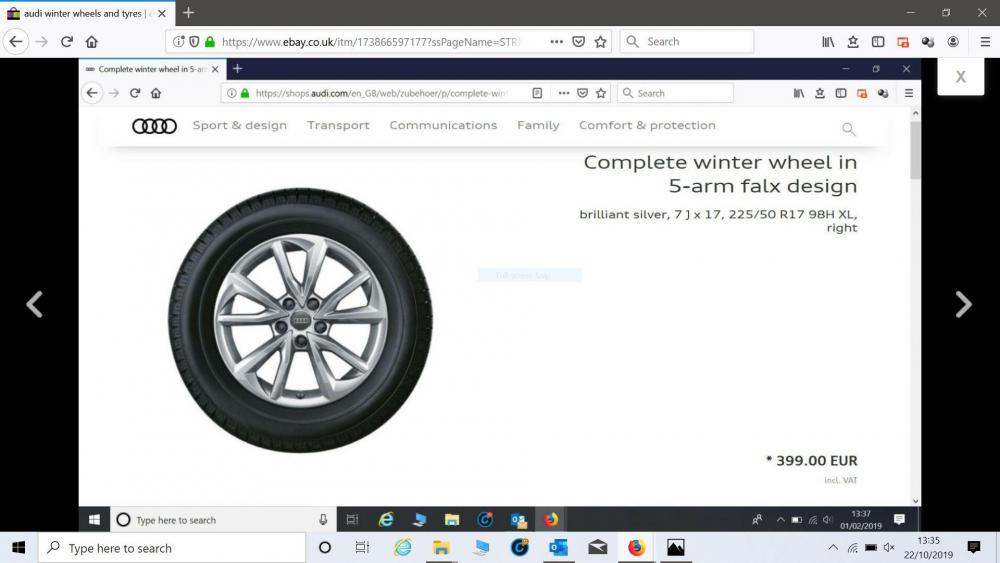Go back in outer Firefox window
1000x563 pixels.
click(15, 42)
